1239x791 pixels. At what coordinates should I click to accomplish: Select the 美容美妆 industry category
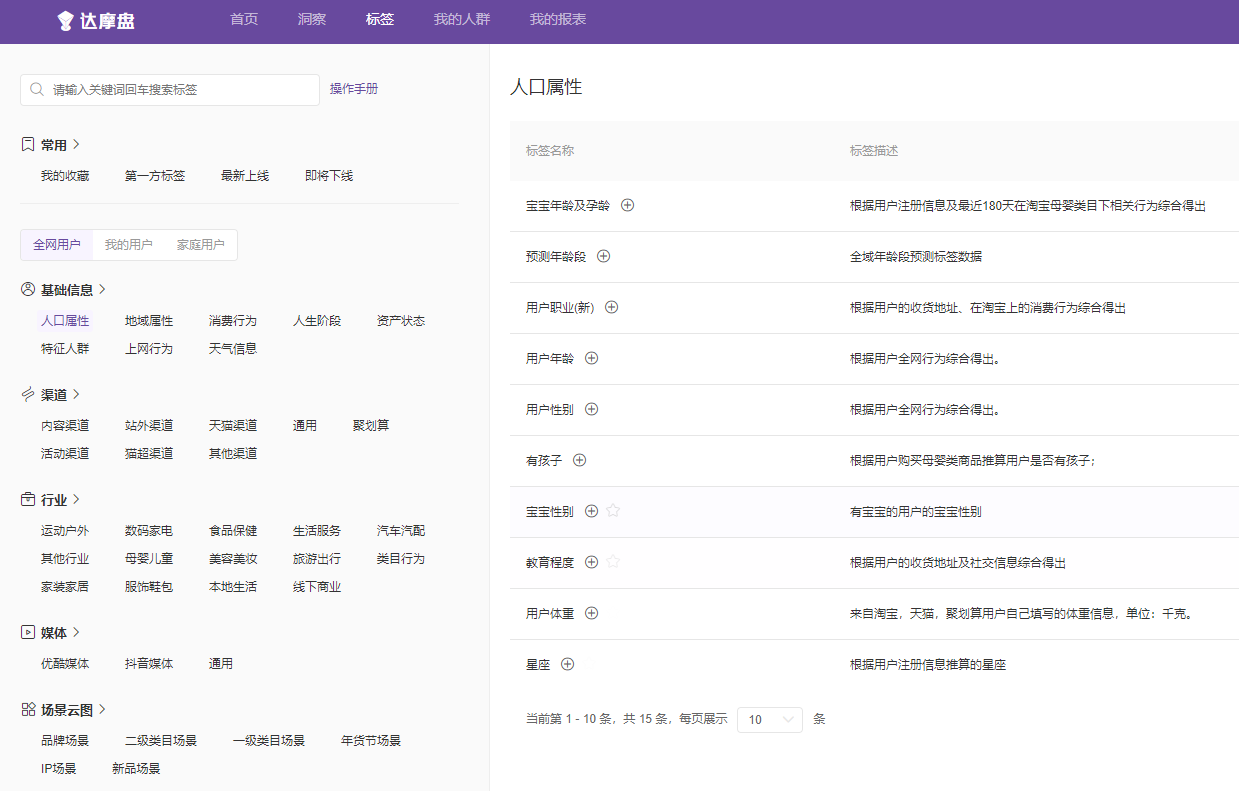(x=233, y=559)
